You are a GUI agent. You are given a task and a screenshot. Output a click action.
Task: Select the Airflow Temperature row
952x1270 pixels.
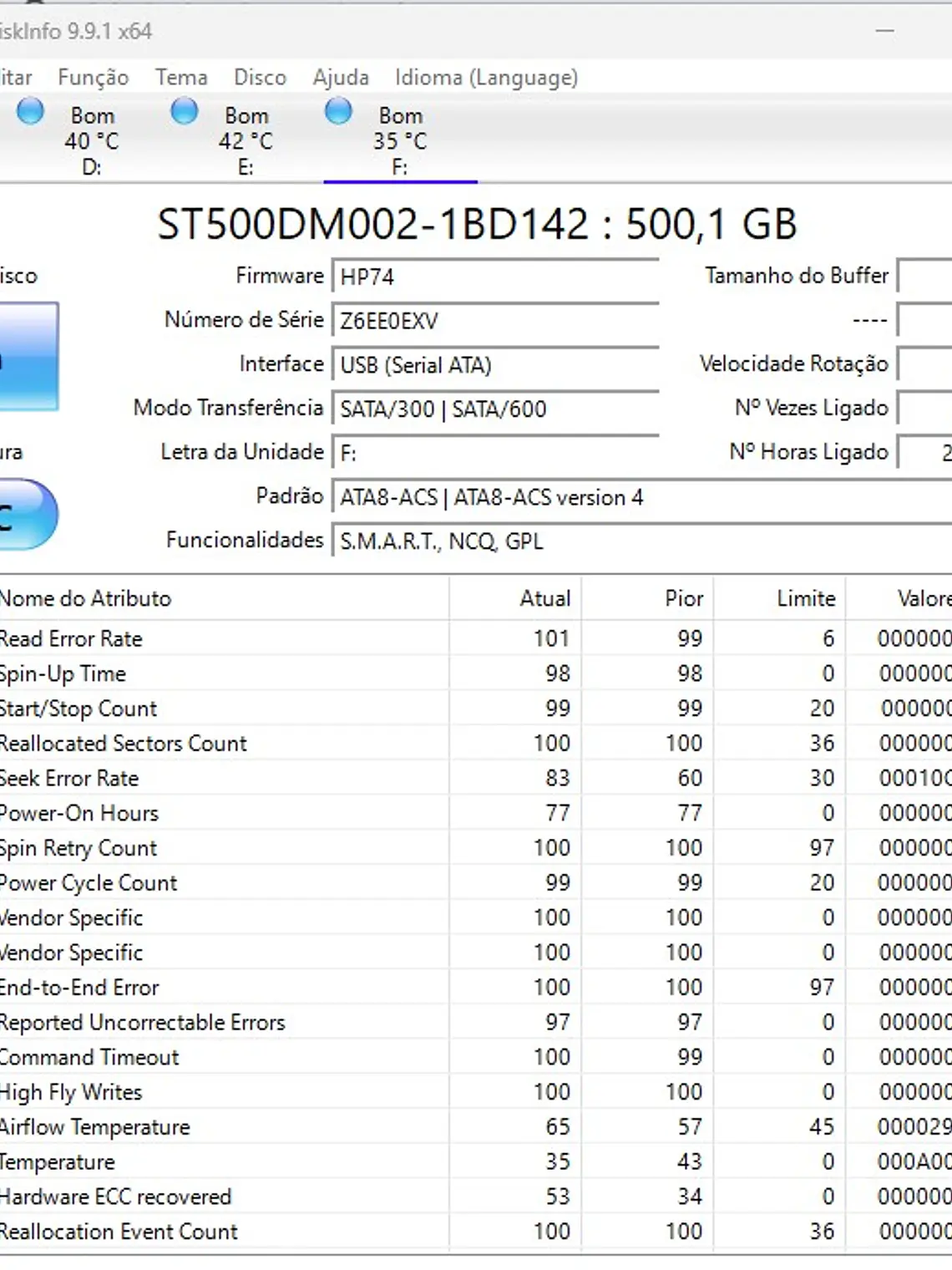(476, 1127)
